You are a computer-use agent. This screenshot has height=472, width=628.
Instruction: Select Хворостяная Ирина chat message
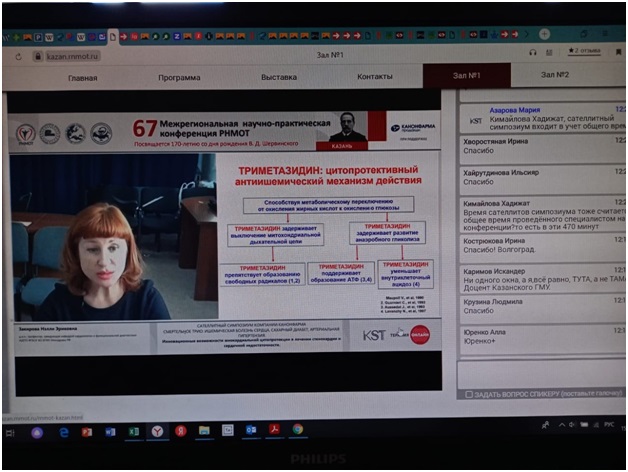pos(543,149)
